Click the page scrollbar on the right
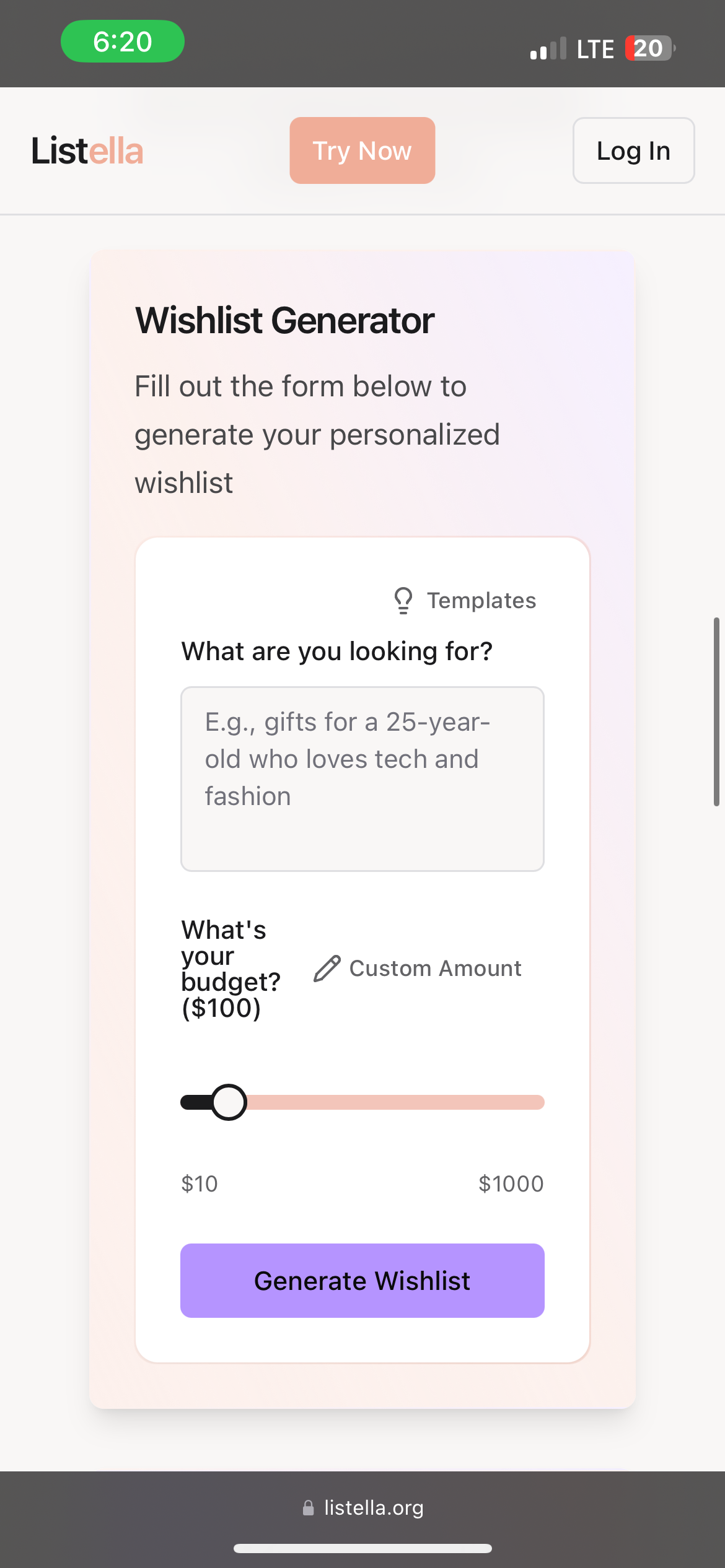The image size is (725, 1568). (716, 712)
